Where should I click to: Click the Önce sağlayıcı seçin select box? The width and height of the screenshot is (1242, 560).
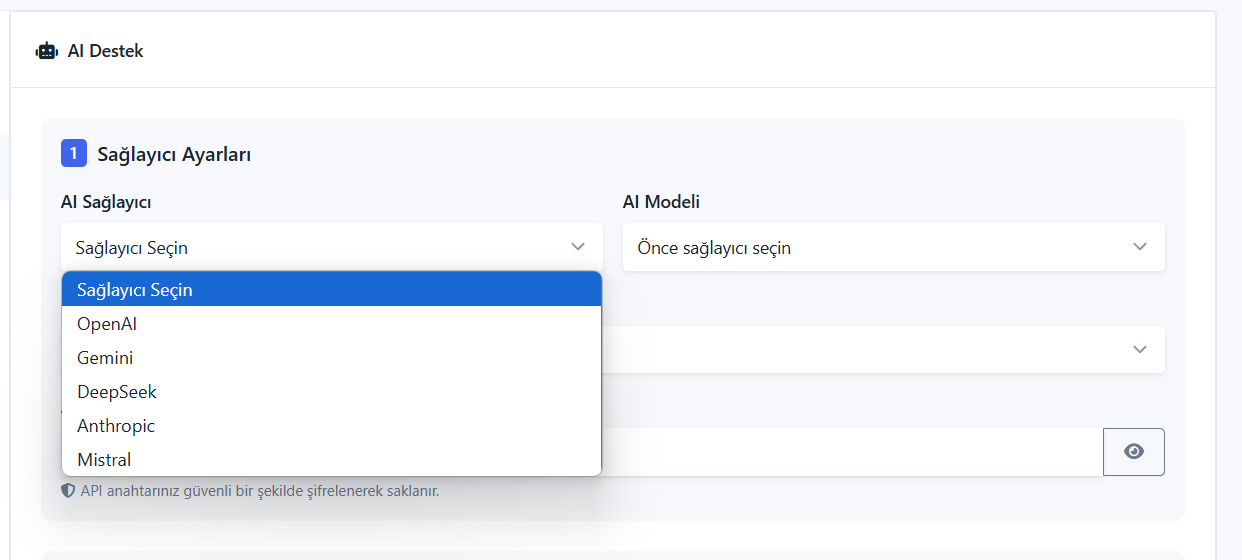point(894,247)
